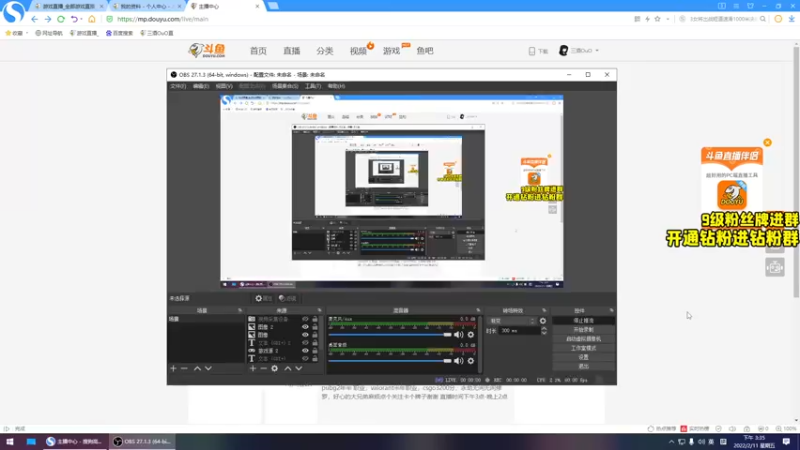
Task: Go to browser home page icon
Action: (92, 19)
